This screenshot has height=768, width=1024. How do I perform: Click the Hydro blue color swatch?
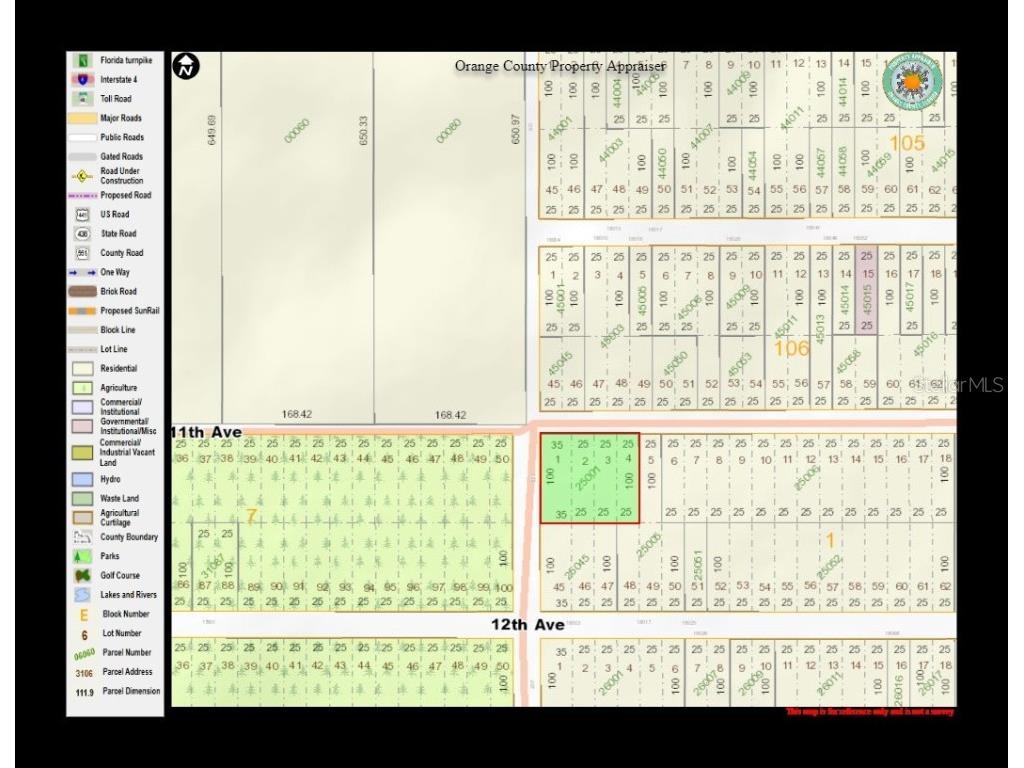click(84, 479)
